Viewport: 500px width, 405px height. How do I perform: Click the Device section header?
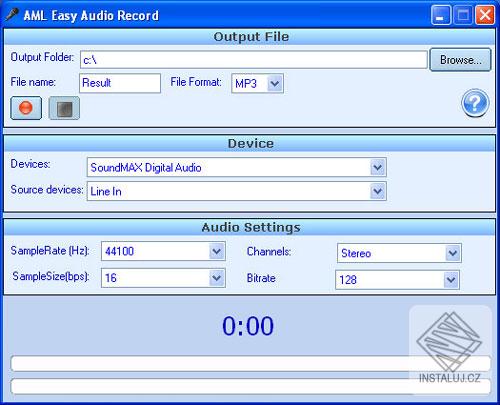coord(250,144)
